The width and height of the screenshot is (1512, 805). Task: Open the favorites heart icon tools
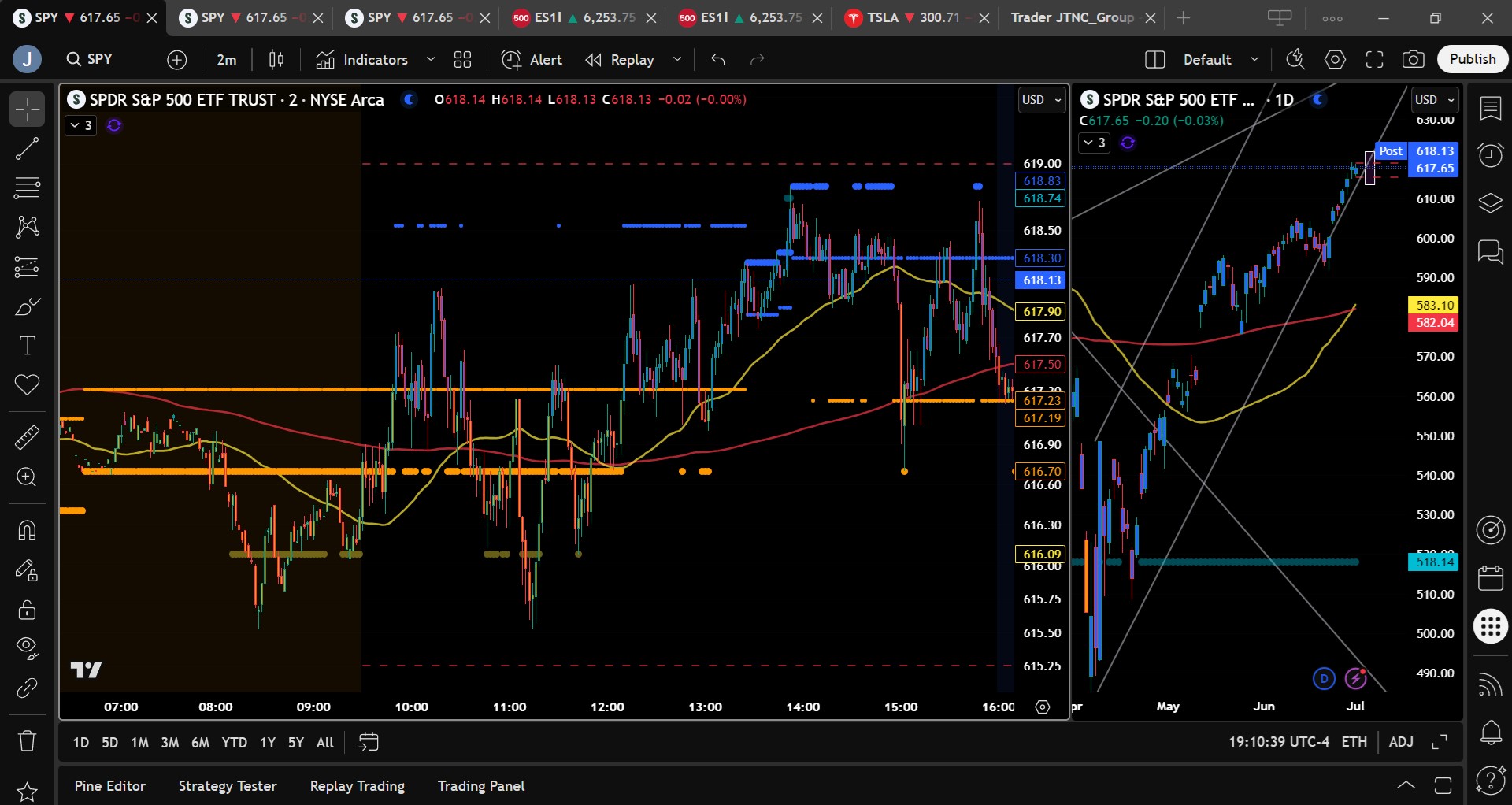pos(27,385)
